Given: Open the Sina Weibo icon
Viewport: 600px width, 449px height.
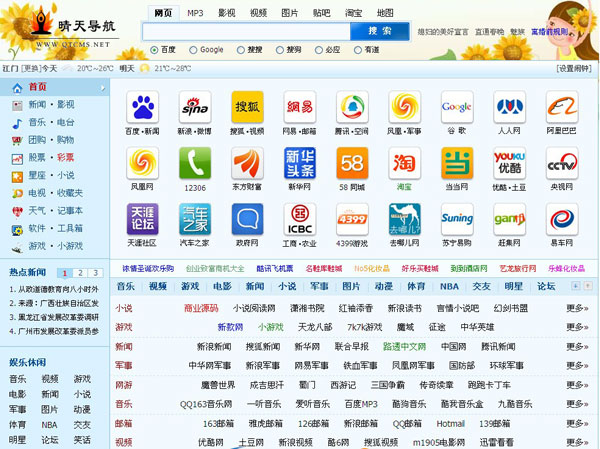Looking at the screenshot, I should point(195,107).
